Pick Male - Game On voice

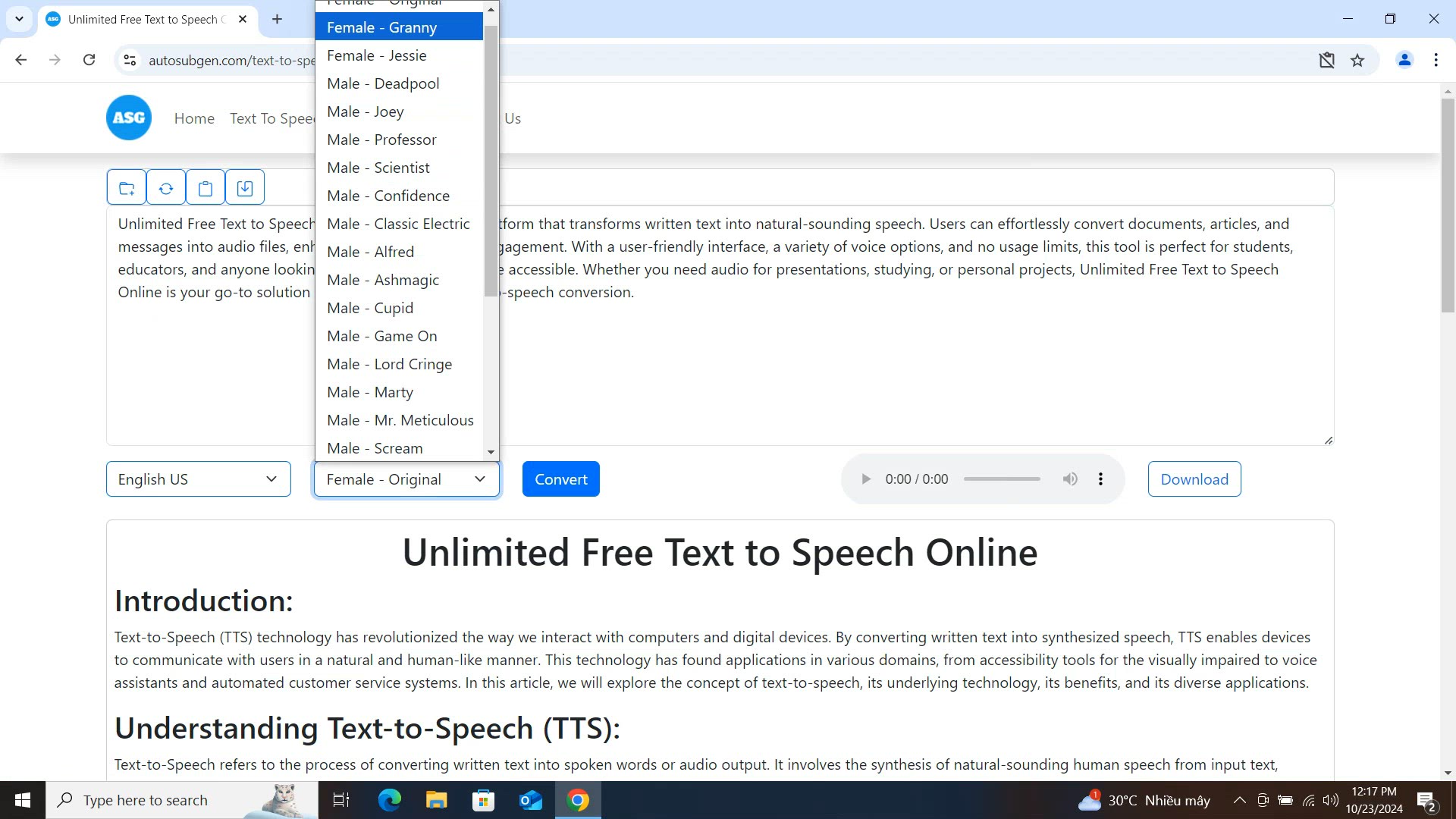click(x=399, y=336)
